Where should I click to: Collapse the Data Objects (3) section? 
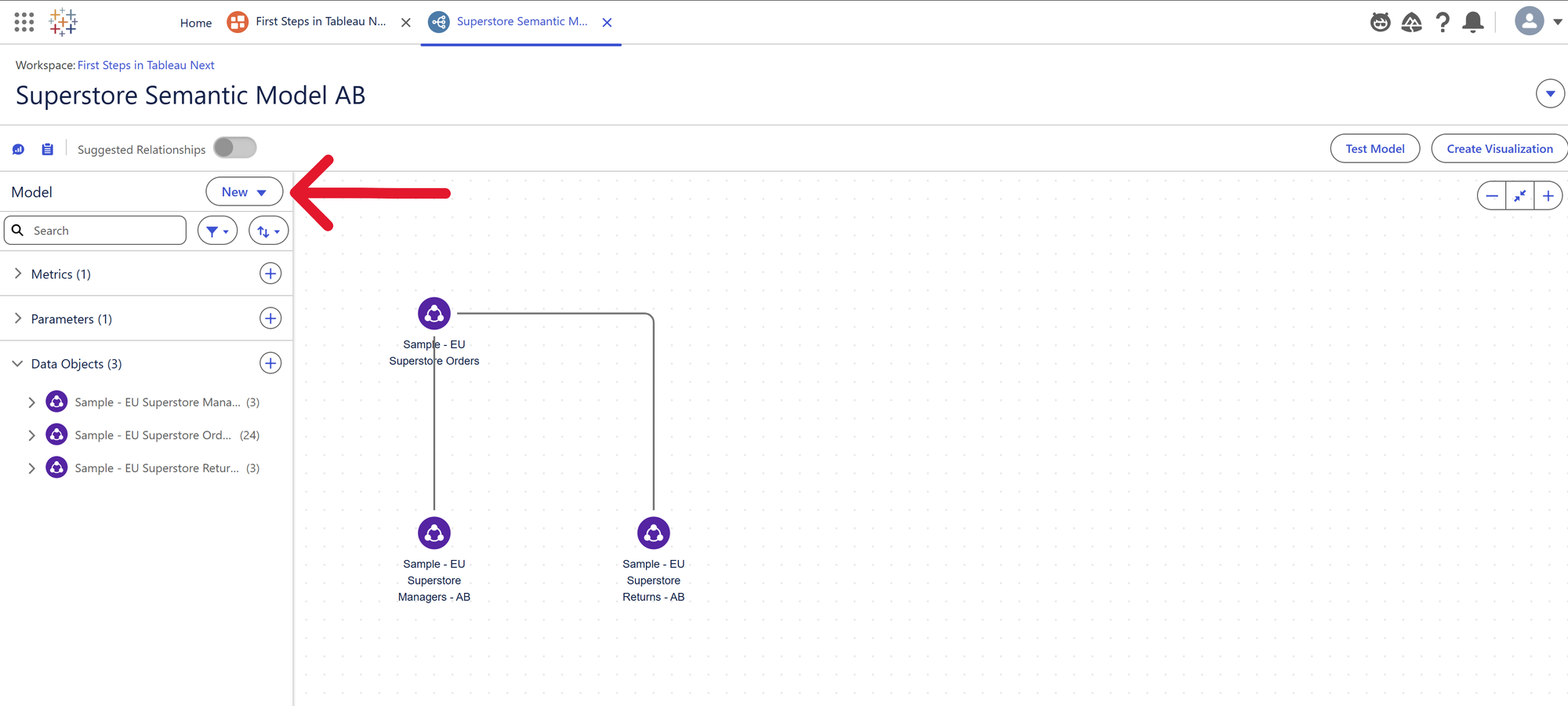click(x=17, y=363)
